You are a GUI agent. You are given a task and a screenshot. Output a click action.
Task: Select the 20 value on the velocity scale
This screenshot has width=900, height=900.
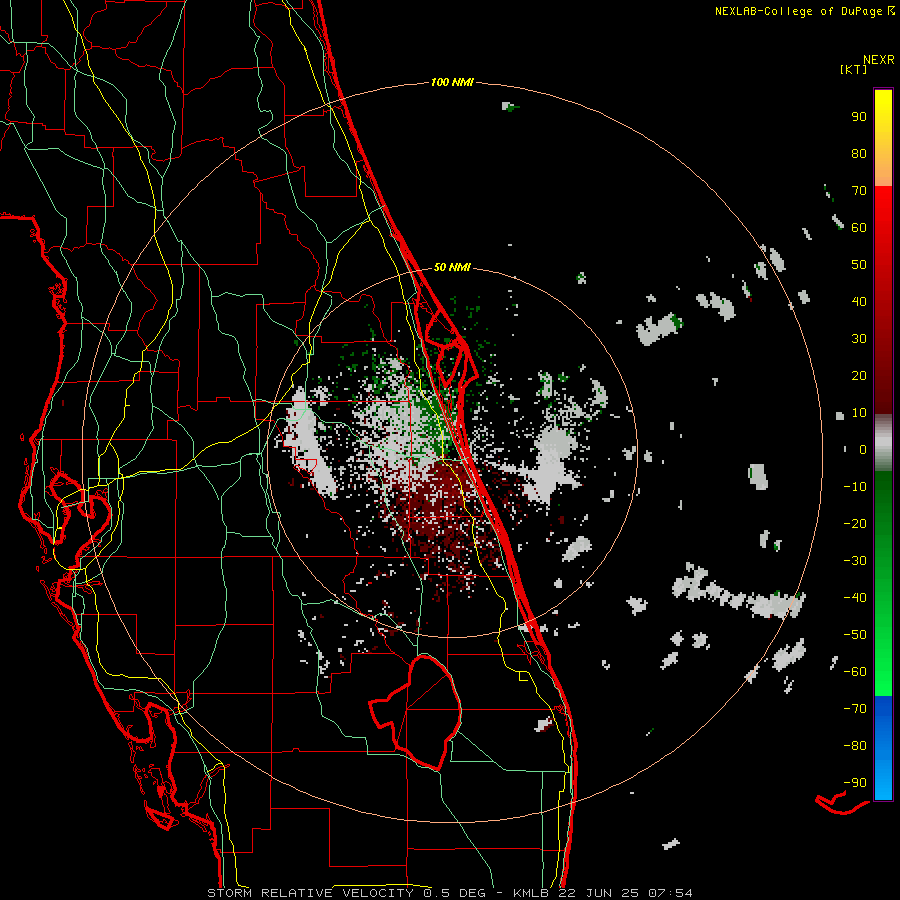click(859, 375)
